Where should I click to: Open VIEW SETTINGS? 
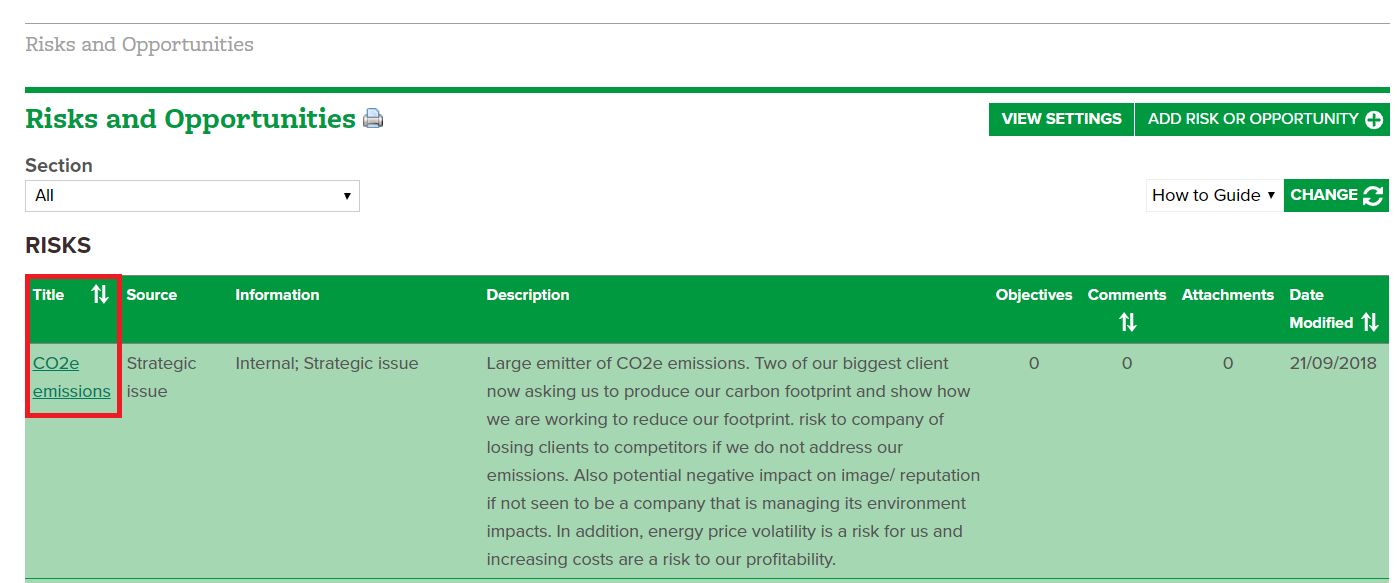coord(1061,119)
